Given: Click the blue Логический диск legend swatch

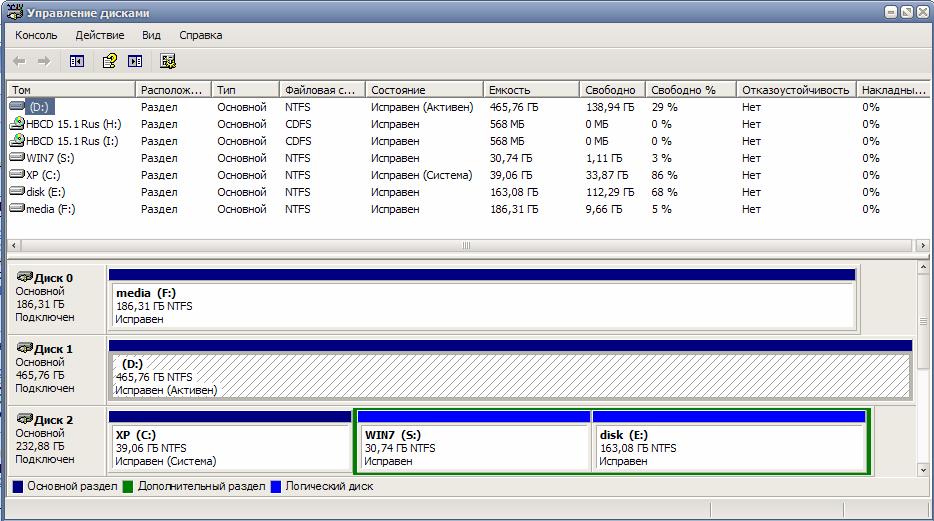Looking at the screenshot, I should pos(277,487).
